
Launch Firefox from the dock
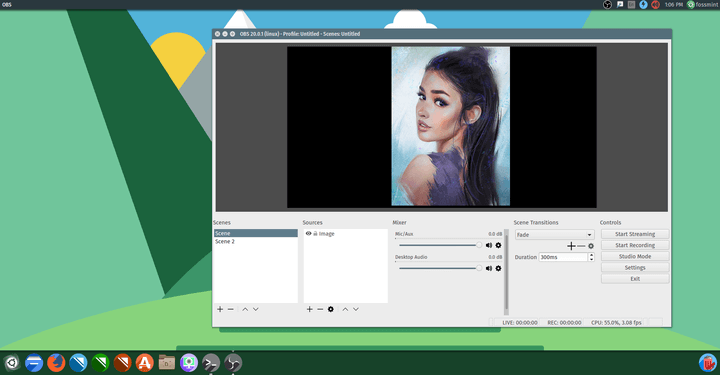pyautogui.click(x=56, y=363)
